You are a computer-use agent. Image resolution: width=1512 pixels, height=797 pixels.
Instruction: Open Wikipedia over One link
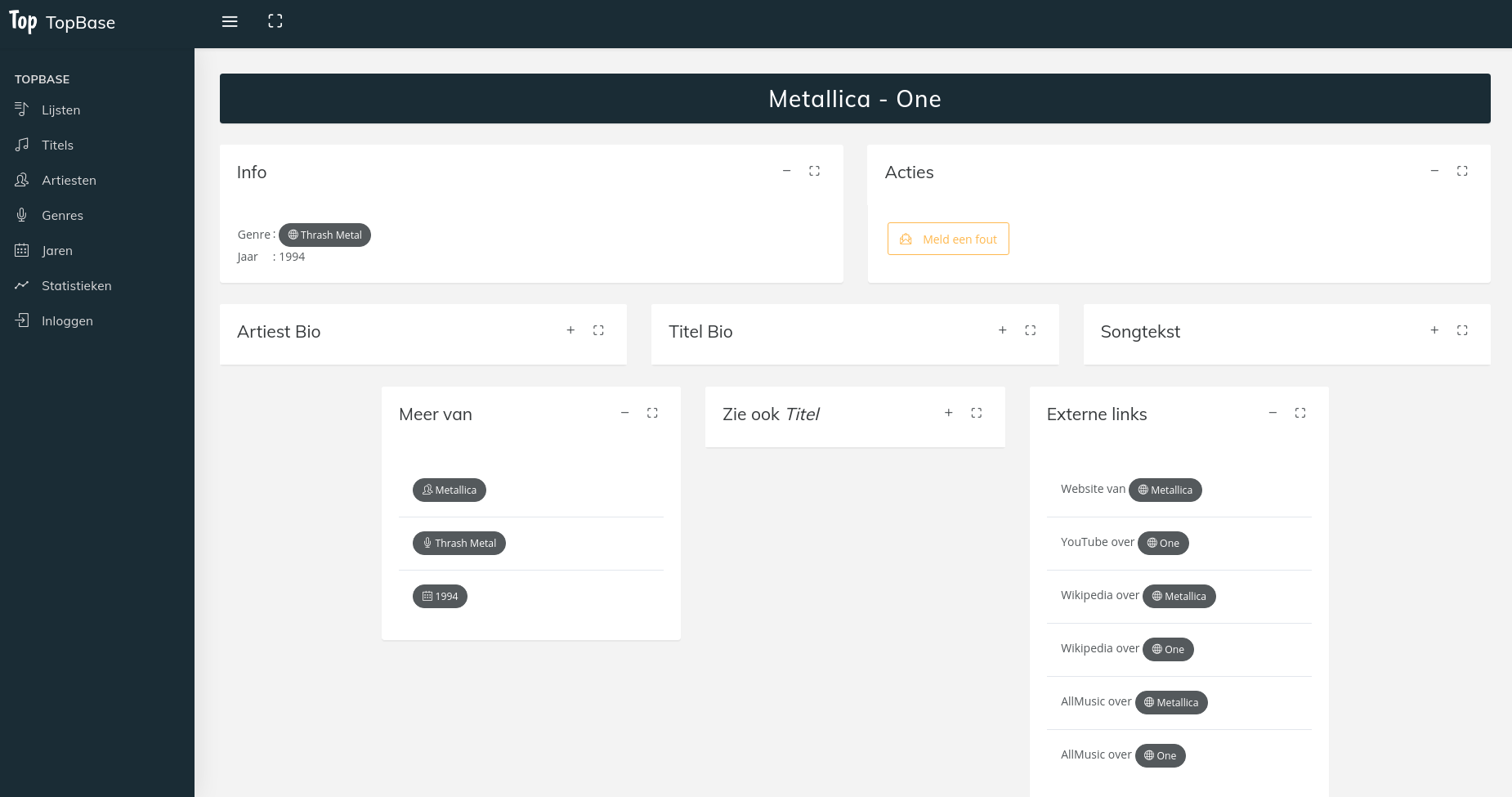click(1168, 649)
